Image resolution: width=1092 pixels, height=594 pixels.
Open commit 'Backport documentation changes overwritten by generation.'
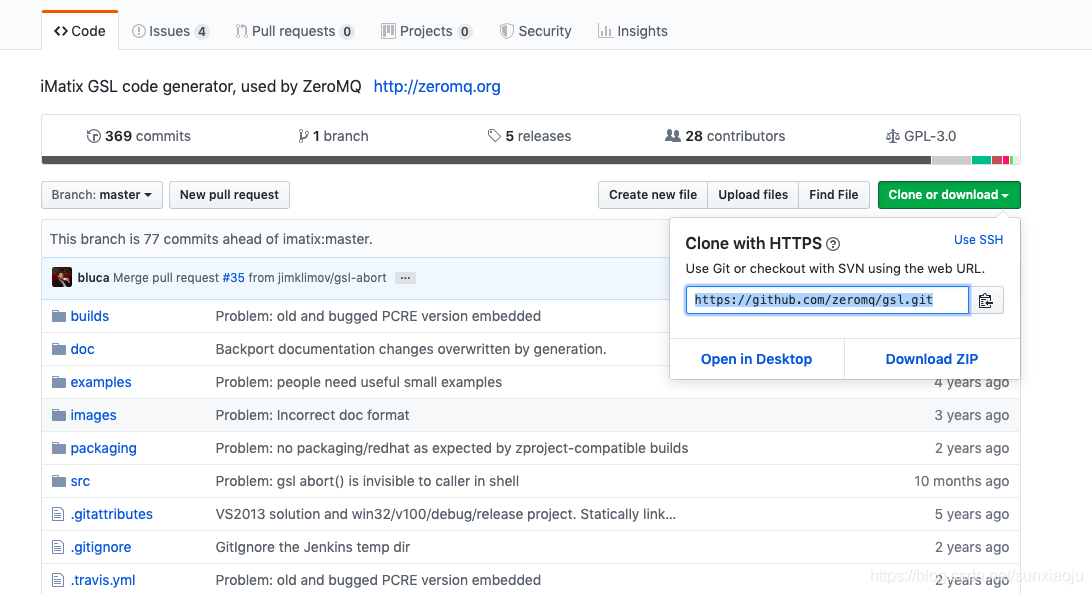[411, 349]
